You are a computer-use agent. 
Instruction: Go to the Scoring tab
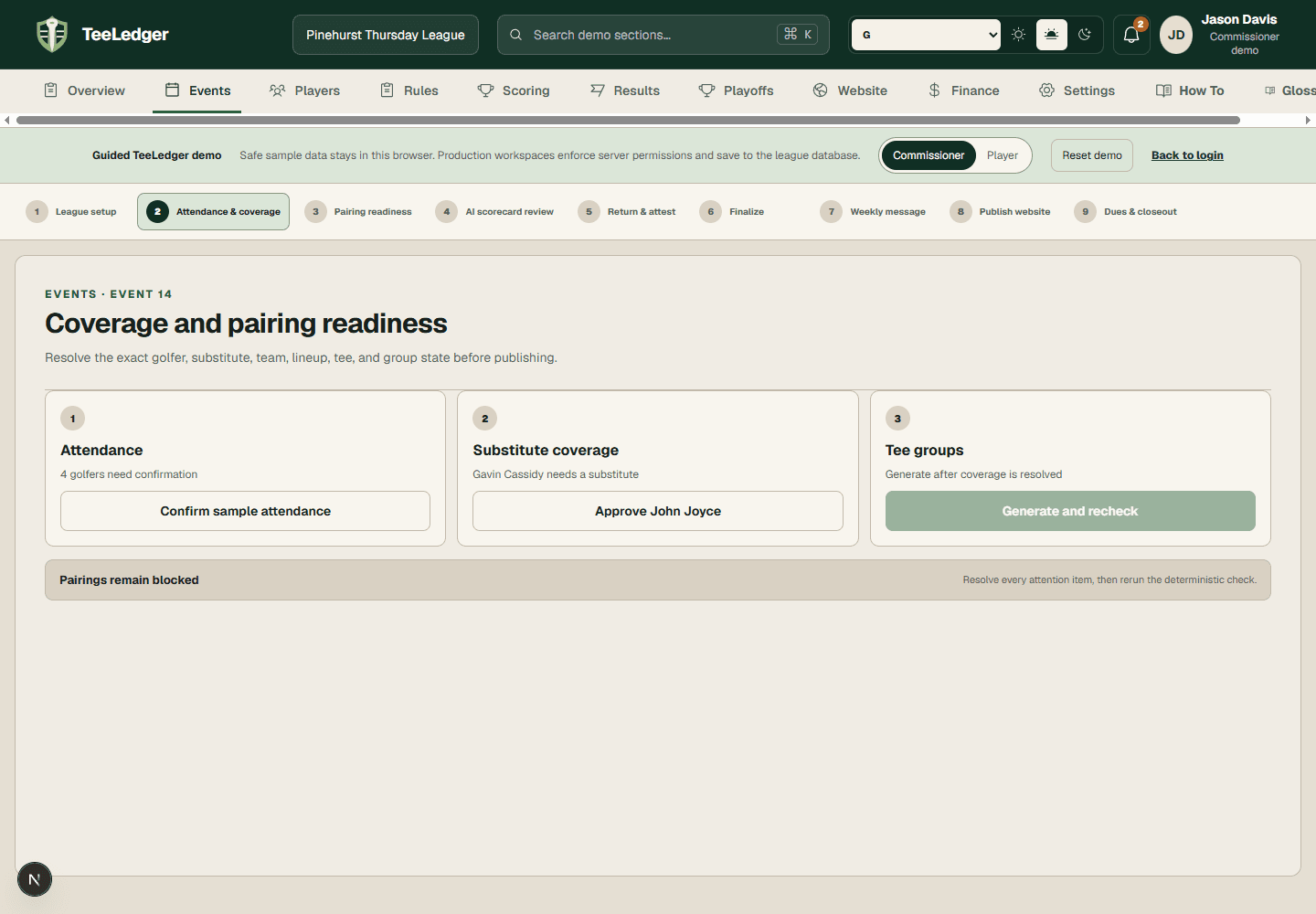[x=514, y=90]
